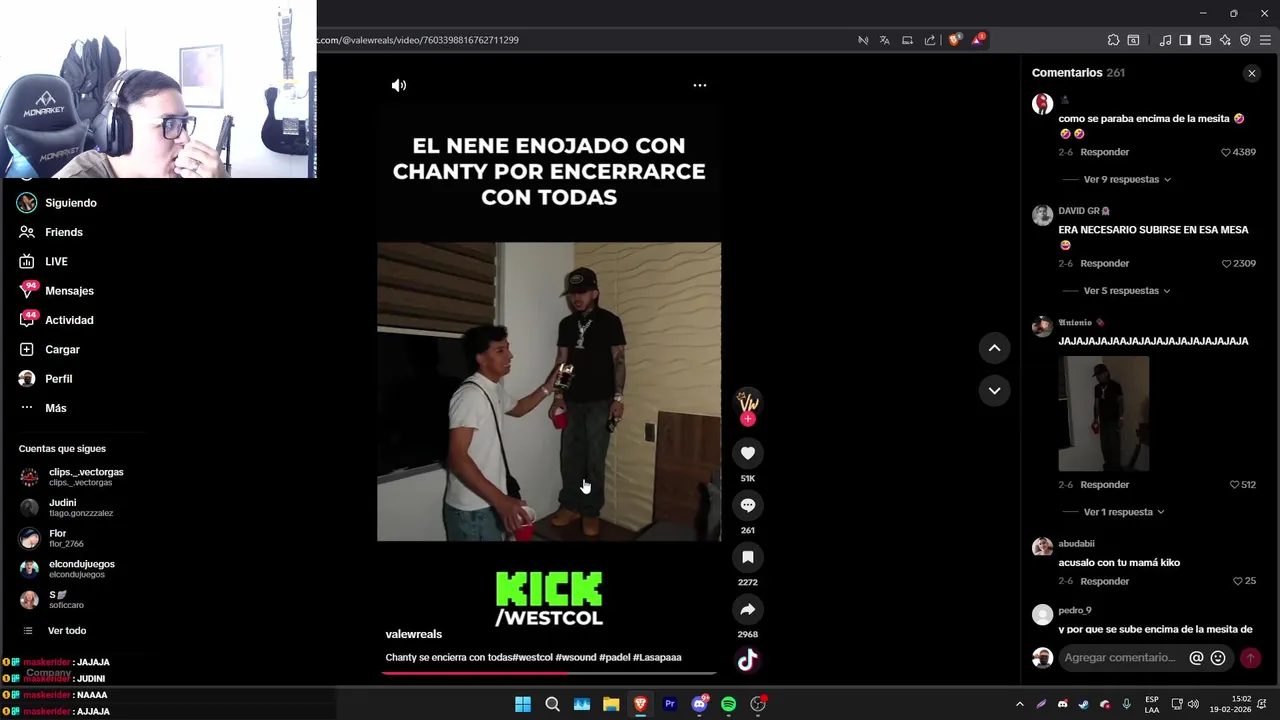Open followed account clips._.vectorgas
This screenshot has height=720, width=1280.
click(x=72, y=477)
